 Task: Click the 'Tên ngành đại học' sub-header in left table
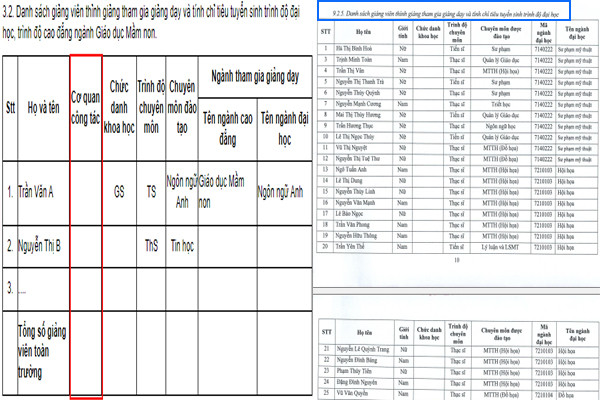point(284,129)
